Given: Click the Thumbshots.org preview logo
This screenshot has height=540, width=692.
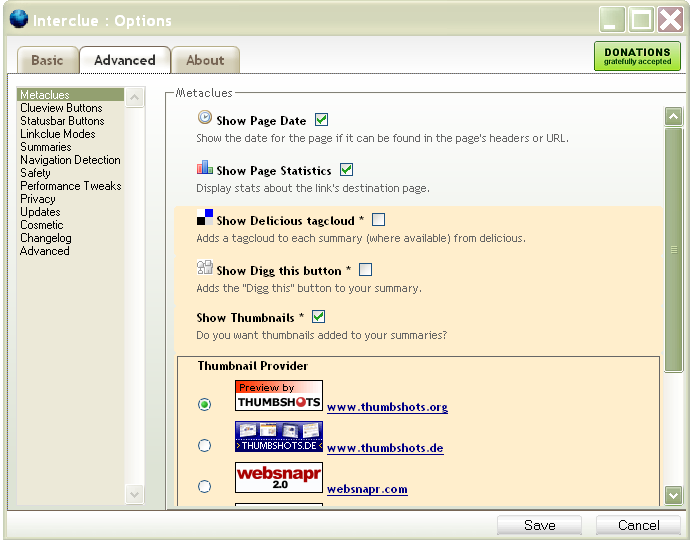Looking at the screenshot, I should [279, 395].
